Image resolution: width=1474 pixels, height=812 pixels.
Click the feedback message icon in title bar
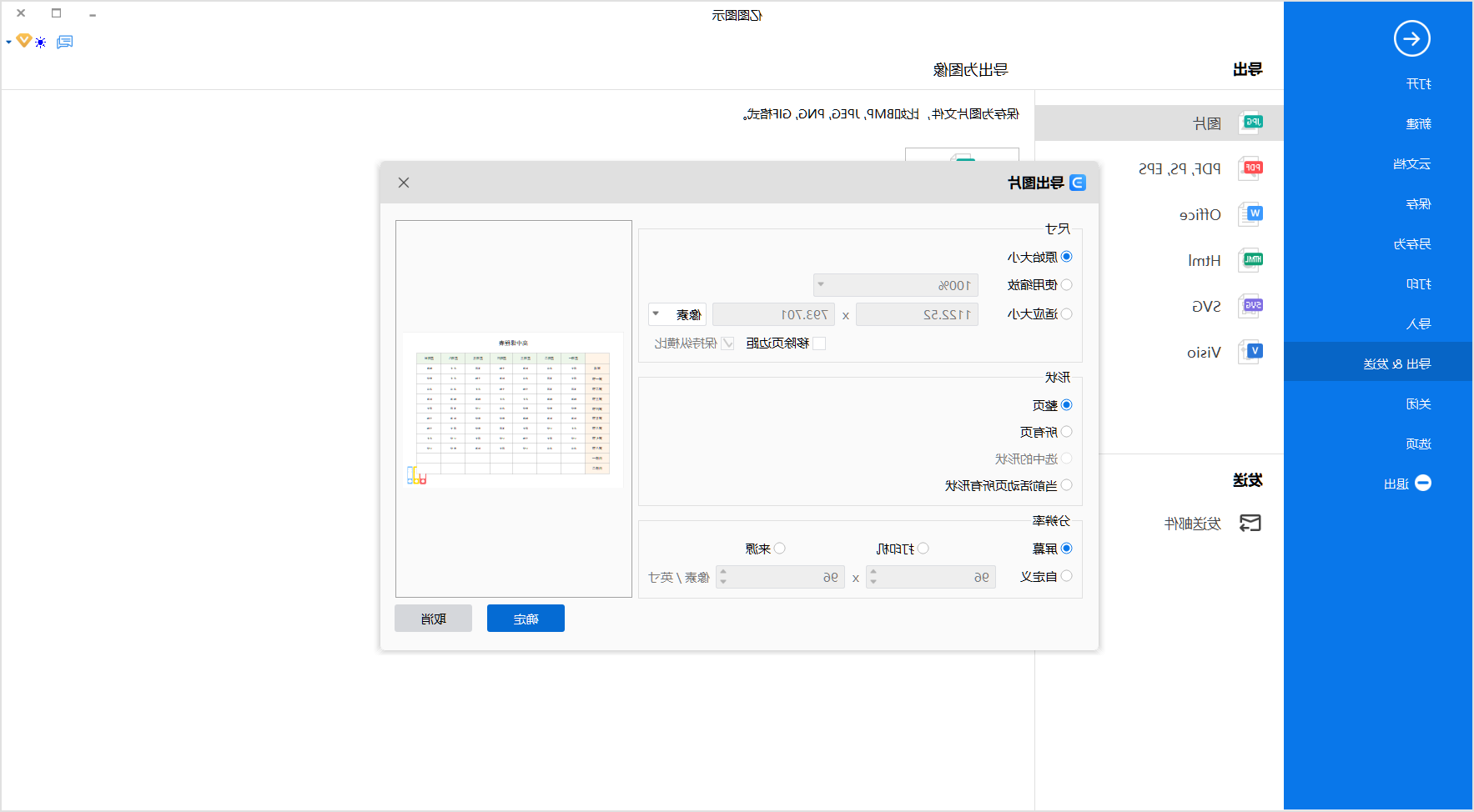[x=64, y=42]
